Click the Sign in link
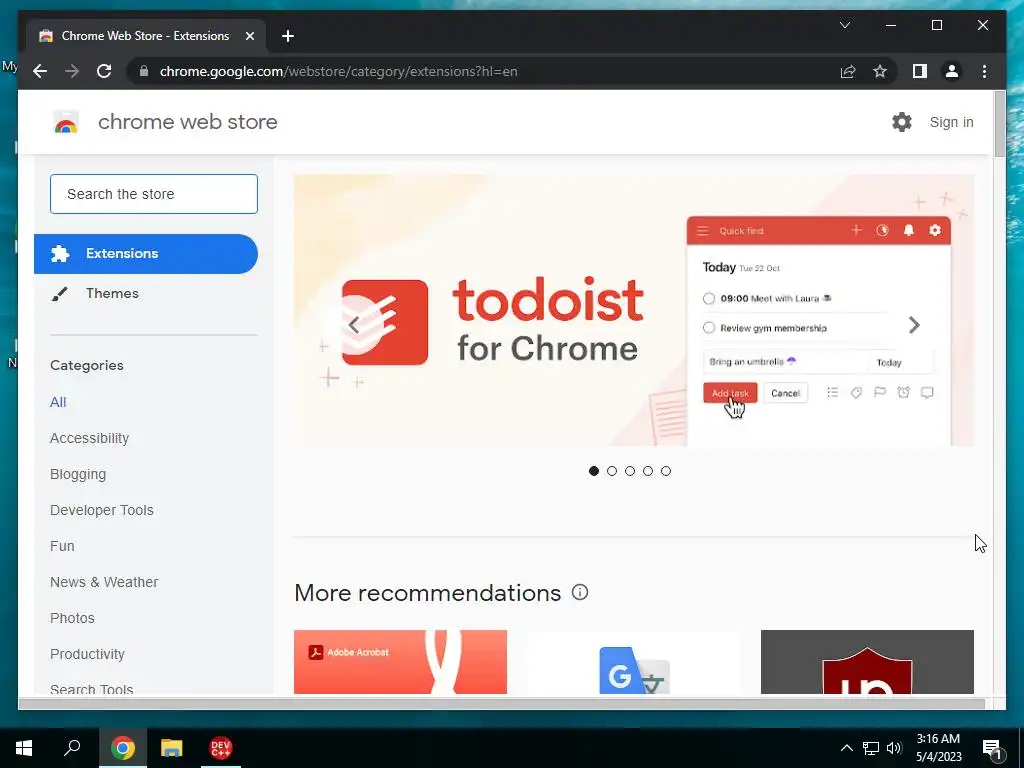The height and width of the screenshot is (768, 1024). click(952, 122)
